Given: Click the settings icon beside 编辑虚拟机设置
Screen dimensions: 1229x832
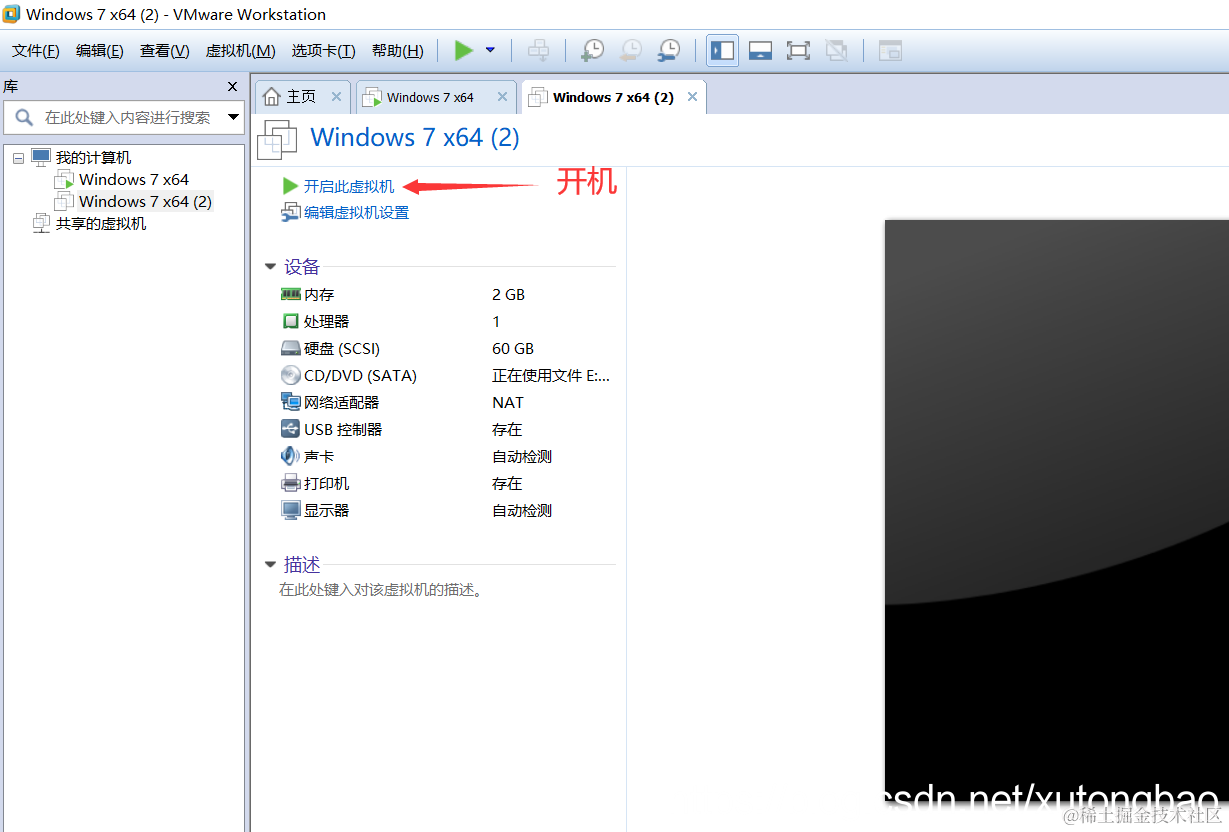Looking at the screenshot, I should (290, 212).
